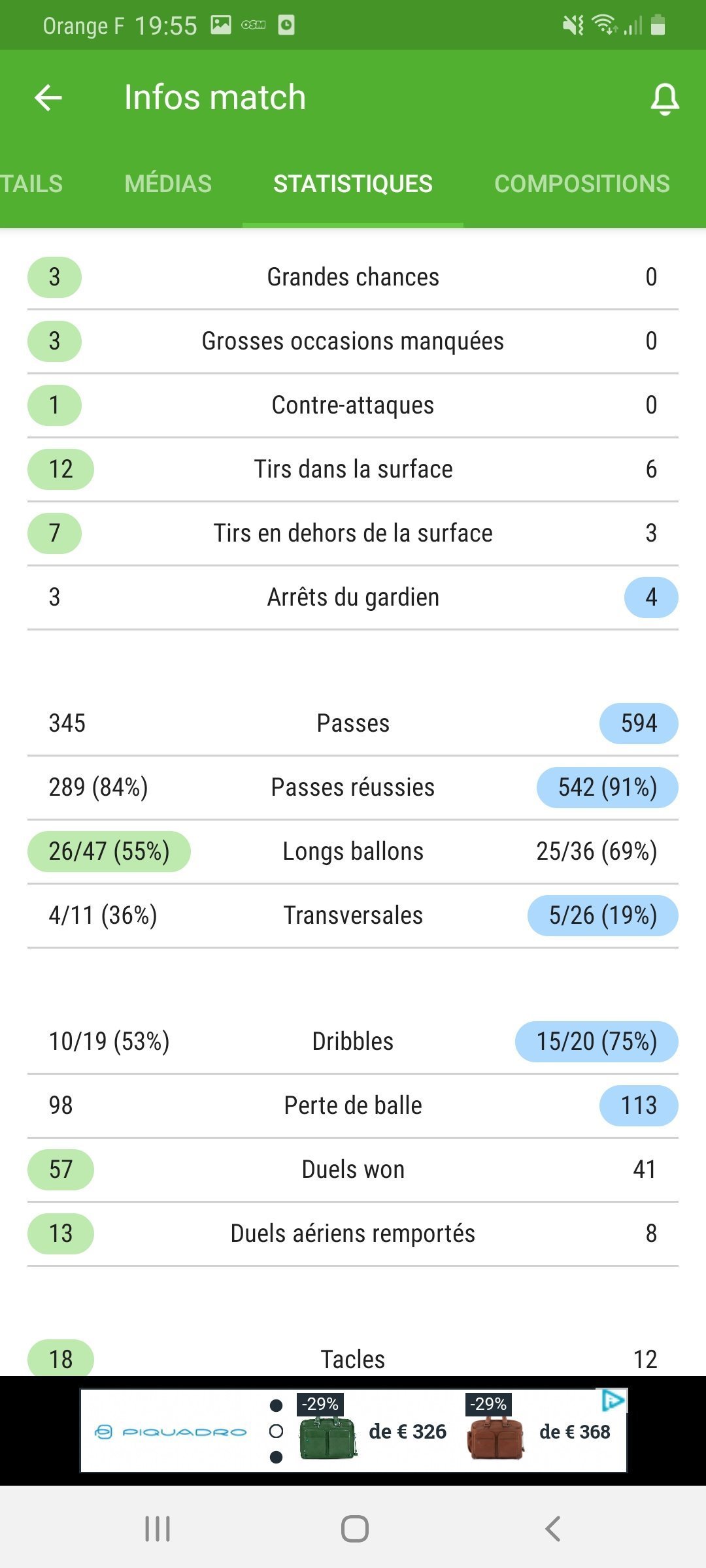Select first ad carousel dot
706x1568 pixels.
pos(276,1405)
